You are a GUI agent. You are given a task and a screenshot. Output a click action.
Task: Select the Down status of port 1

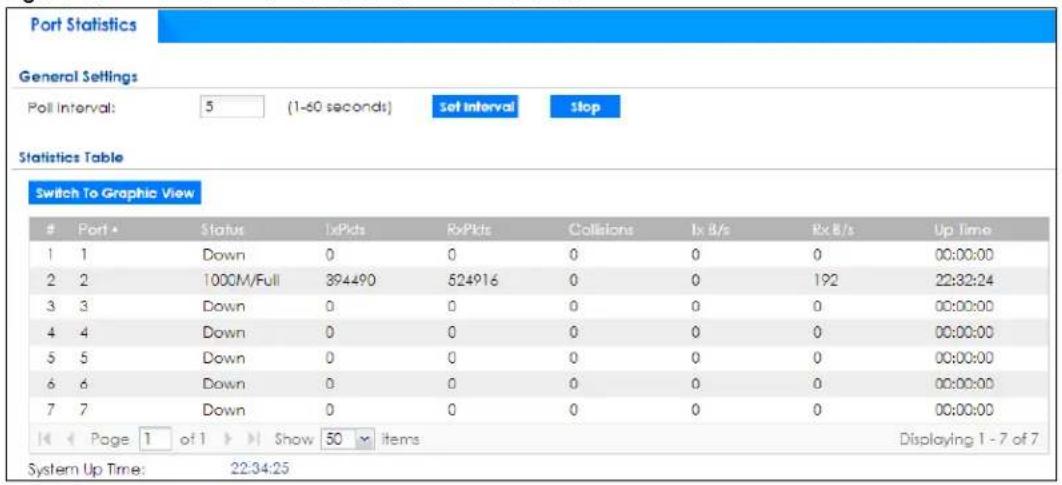(223, 255)
